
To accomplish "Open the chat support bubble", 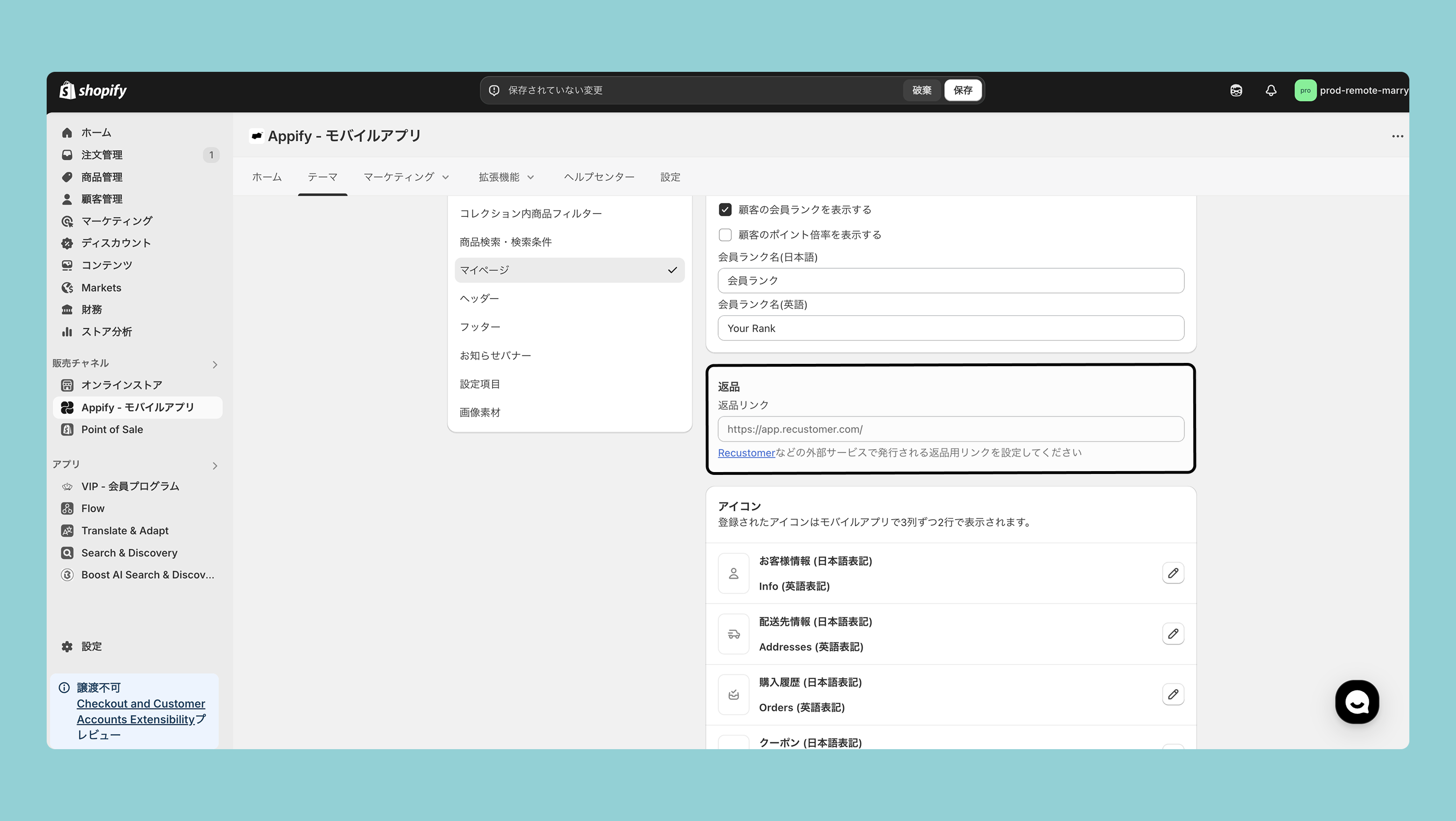I will pyautogui.click(x=1357, y=702).
